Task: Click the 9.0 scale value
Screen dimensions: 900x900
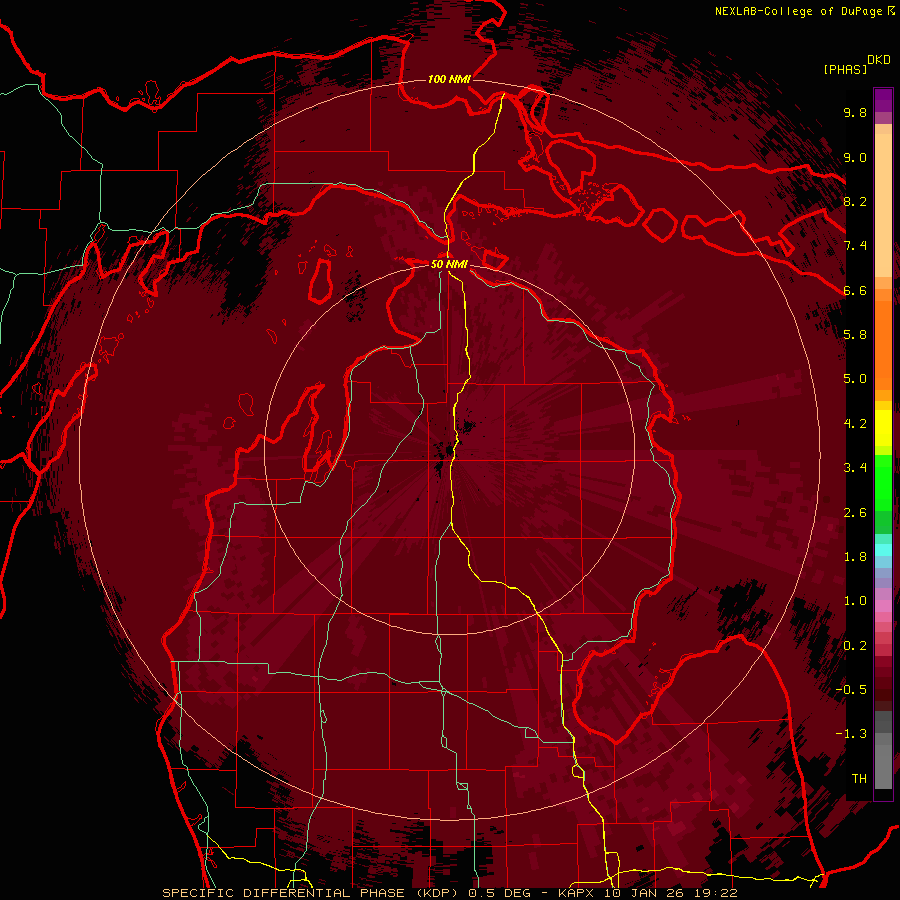Action: tap(855, 158)
